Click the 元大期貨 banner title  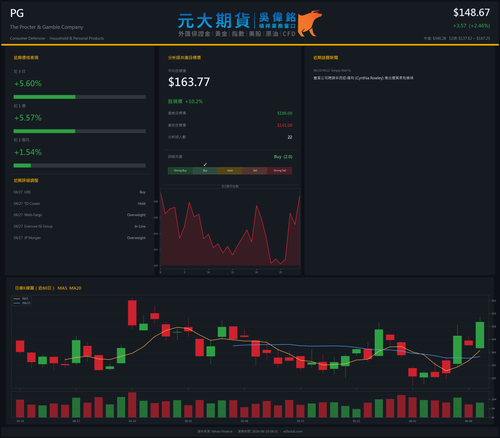point(214,21)
